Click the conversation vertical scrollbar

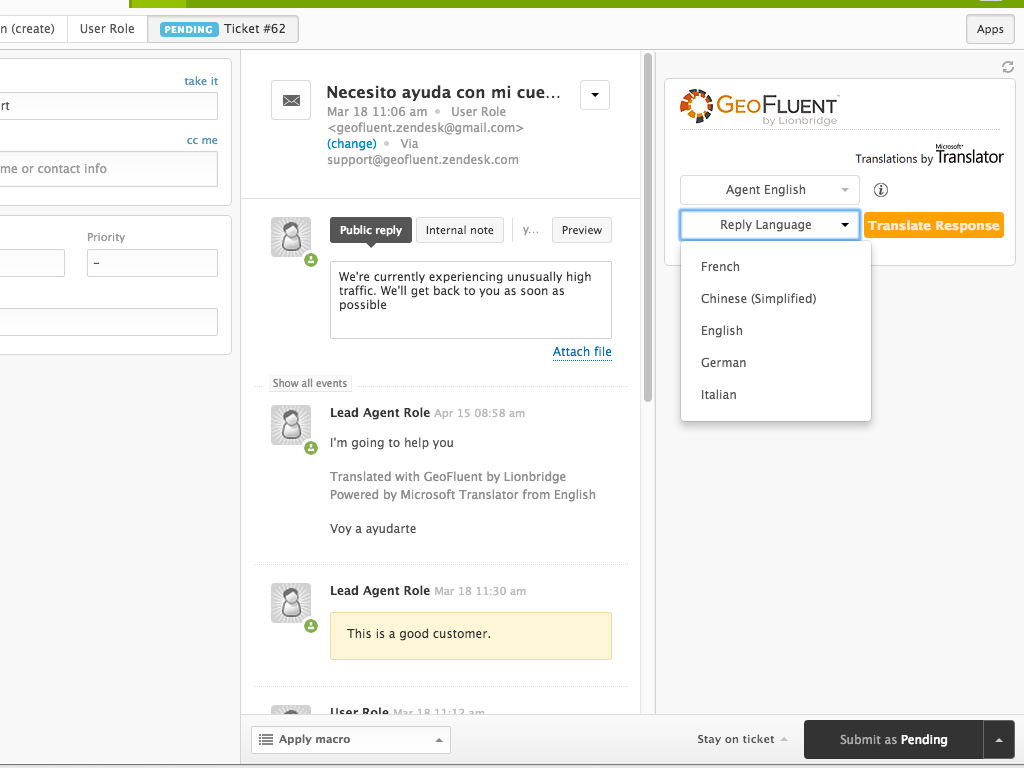(x=648, y=229)
